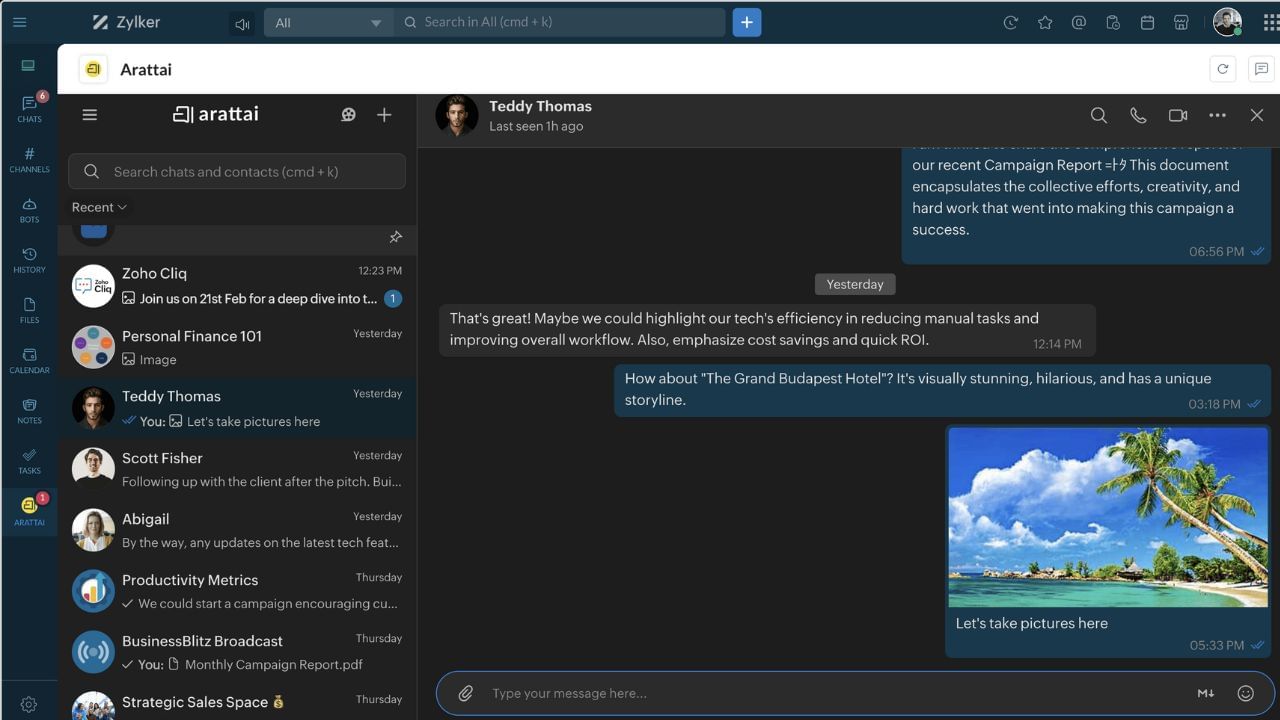Toggle markdown formatting in message box

tap(1205, 693)
